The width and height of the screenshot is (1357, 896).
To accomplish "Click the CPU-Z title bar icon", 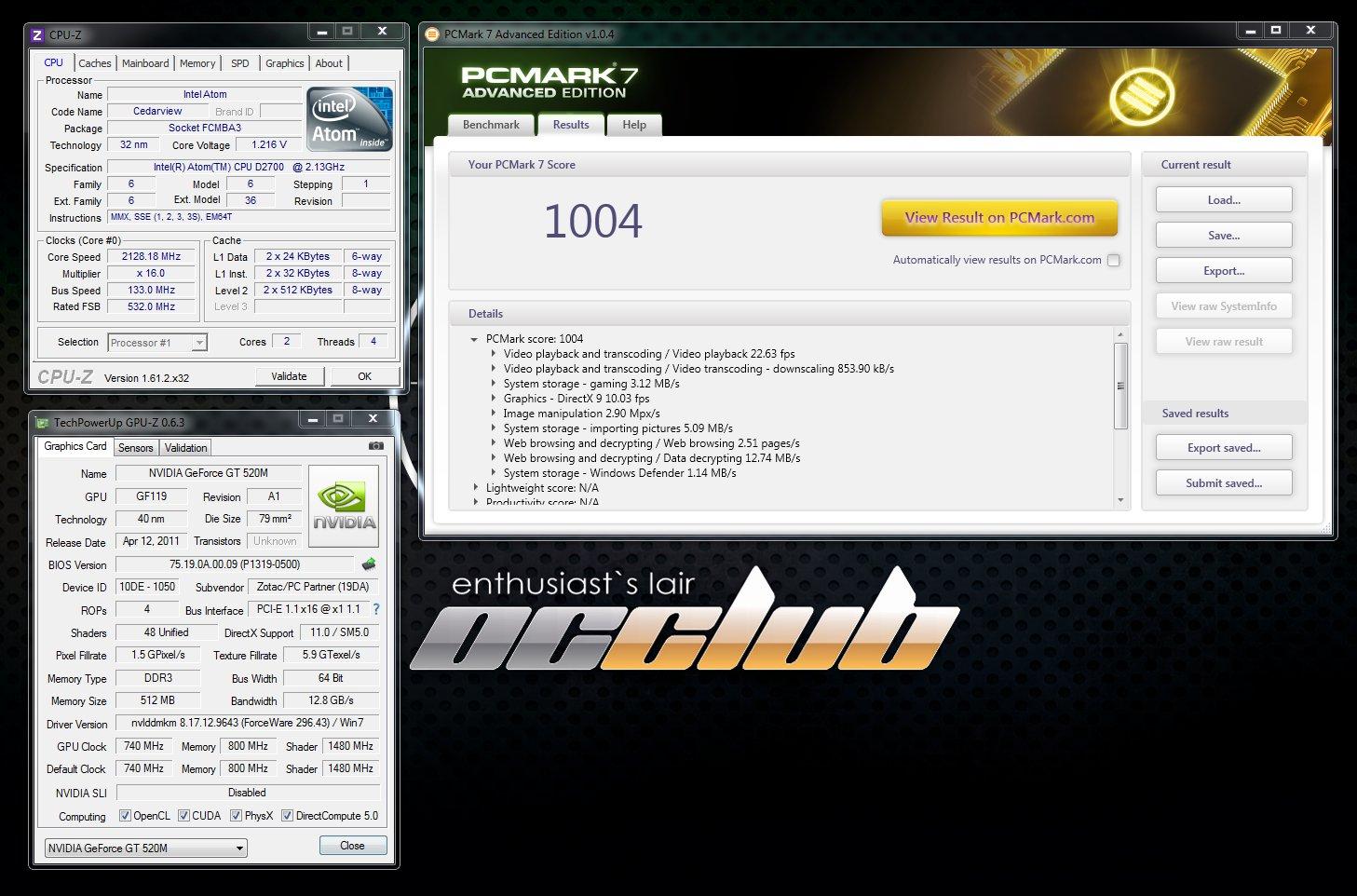I will pyautogui.click(x=37, y=35).
